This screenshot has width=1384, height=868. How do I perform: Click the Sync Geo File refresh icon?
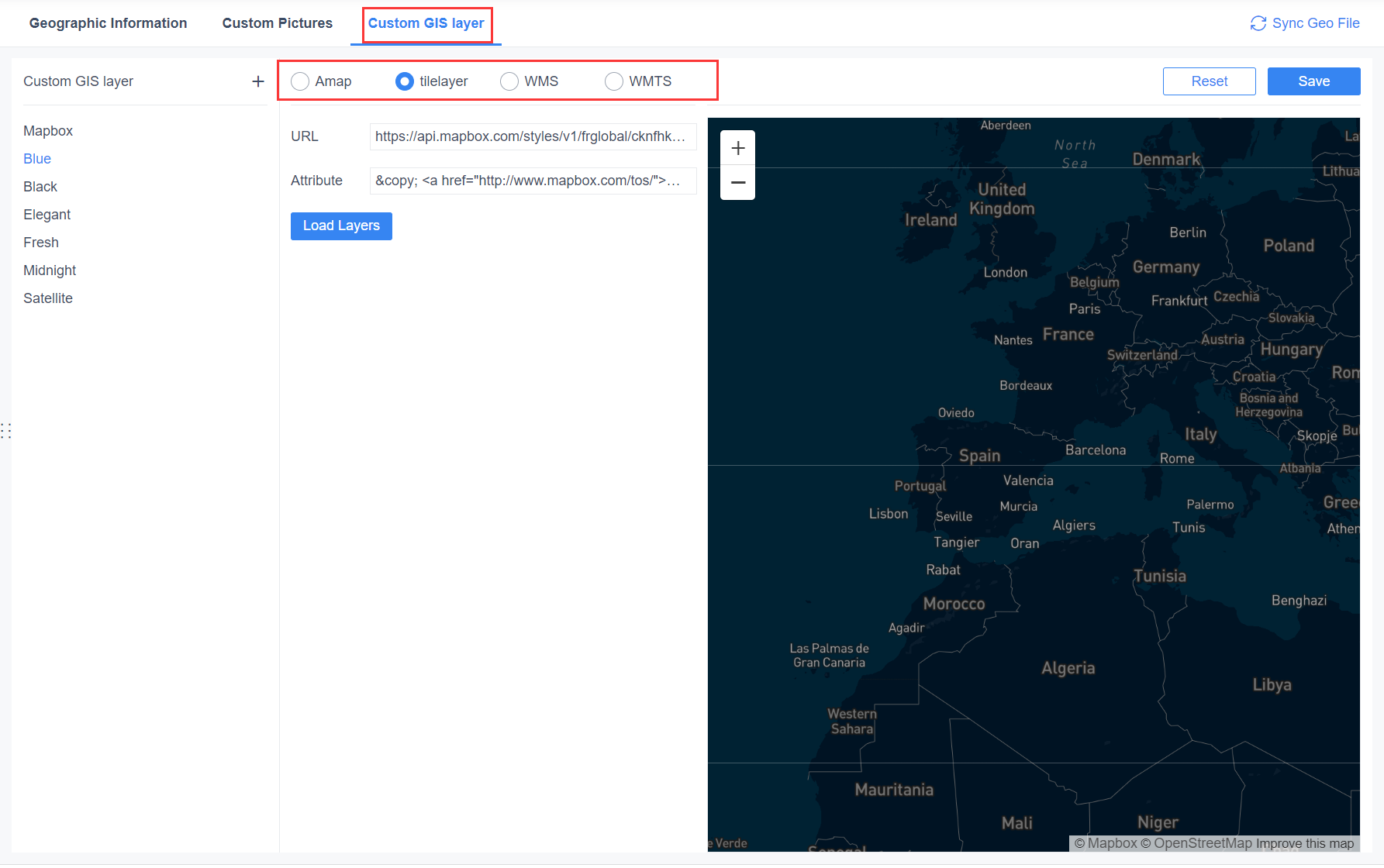(1258, 23)
